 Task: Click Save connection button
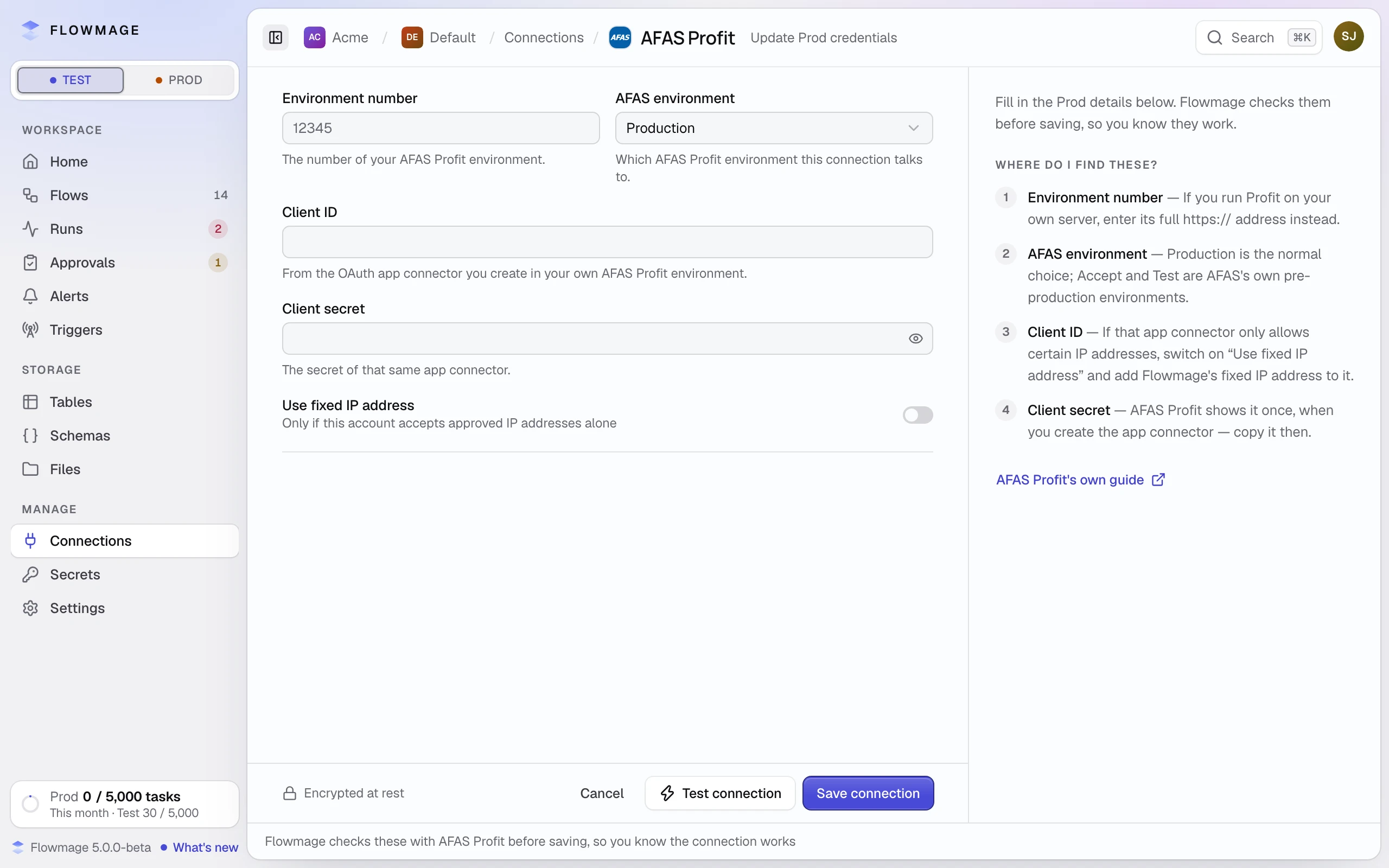click(x=868, y=793)
